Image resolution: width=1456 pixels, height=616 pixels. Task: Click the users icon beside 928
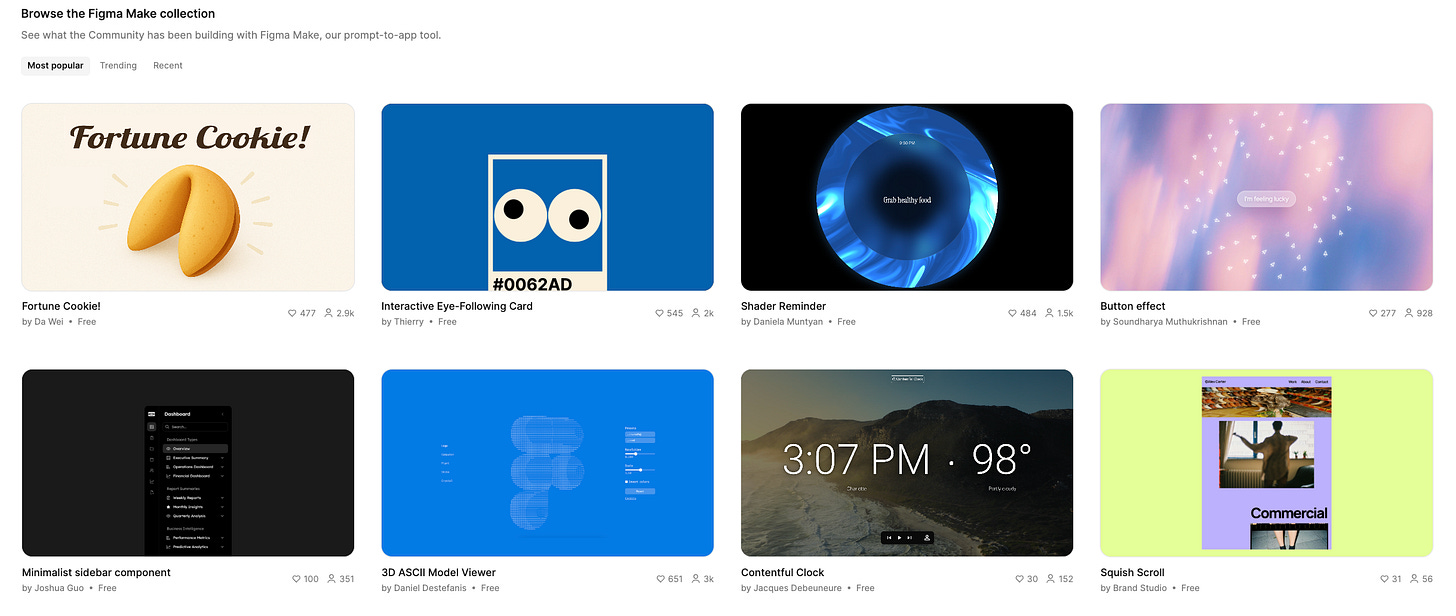tap(1409, 313)
